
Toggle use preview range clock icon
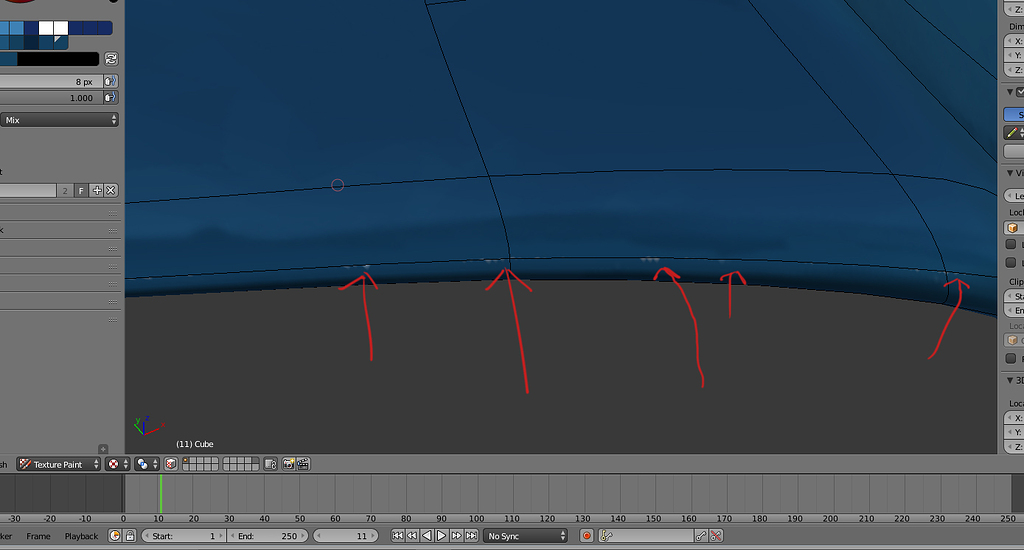115,536
